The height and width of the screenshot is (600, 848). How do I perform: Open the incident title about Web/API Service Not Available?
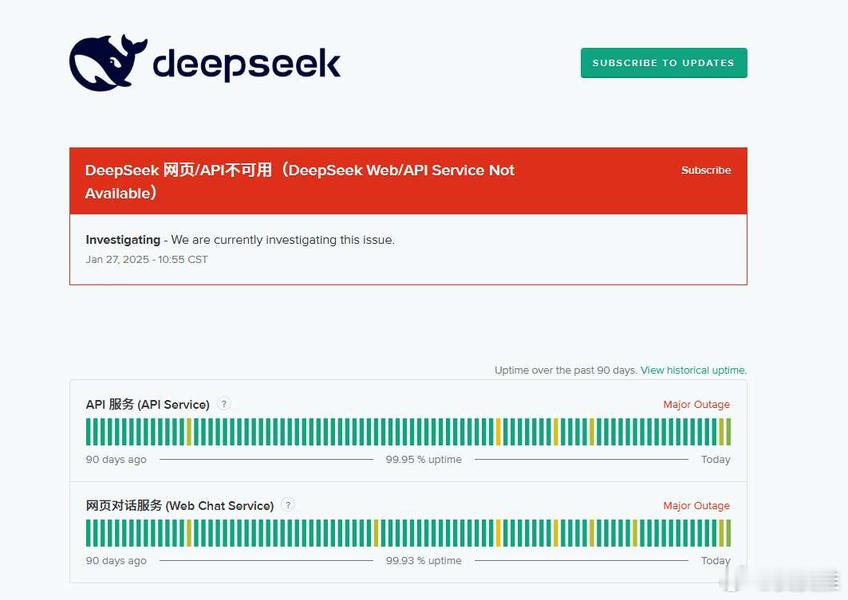(300, 181)
